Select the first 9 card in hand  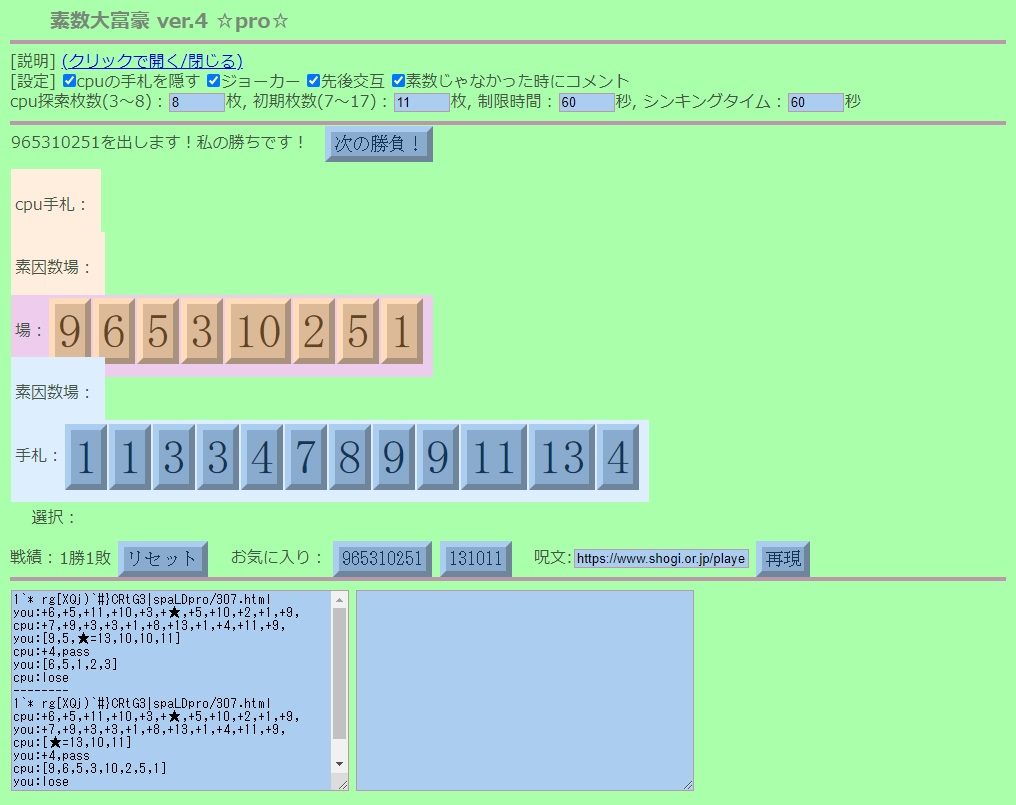pyautogui.click(x=393, y=457)
